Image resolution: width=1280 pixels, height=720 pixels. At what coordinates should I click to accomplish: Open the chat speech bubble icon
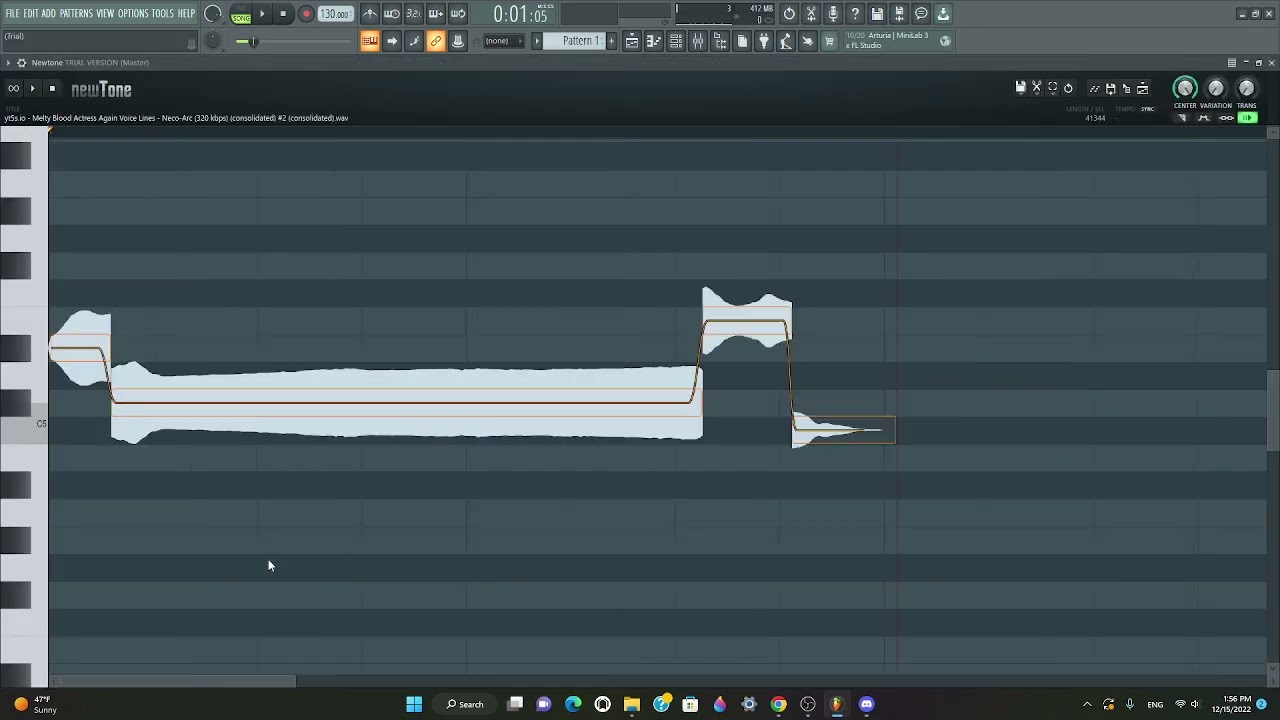tap(921, 14)
